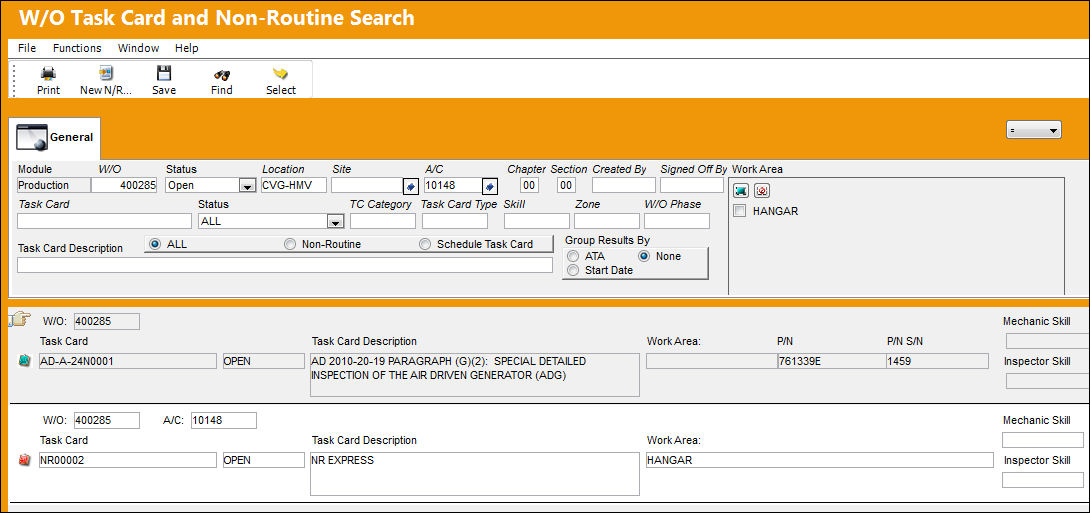This screenshot has width=1090, height=513.
Task: Open non-routine NR00002 row icon
Action: tap(24, 460)
